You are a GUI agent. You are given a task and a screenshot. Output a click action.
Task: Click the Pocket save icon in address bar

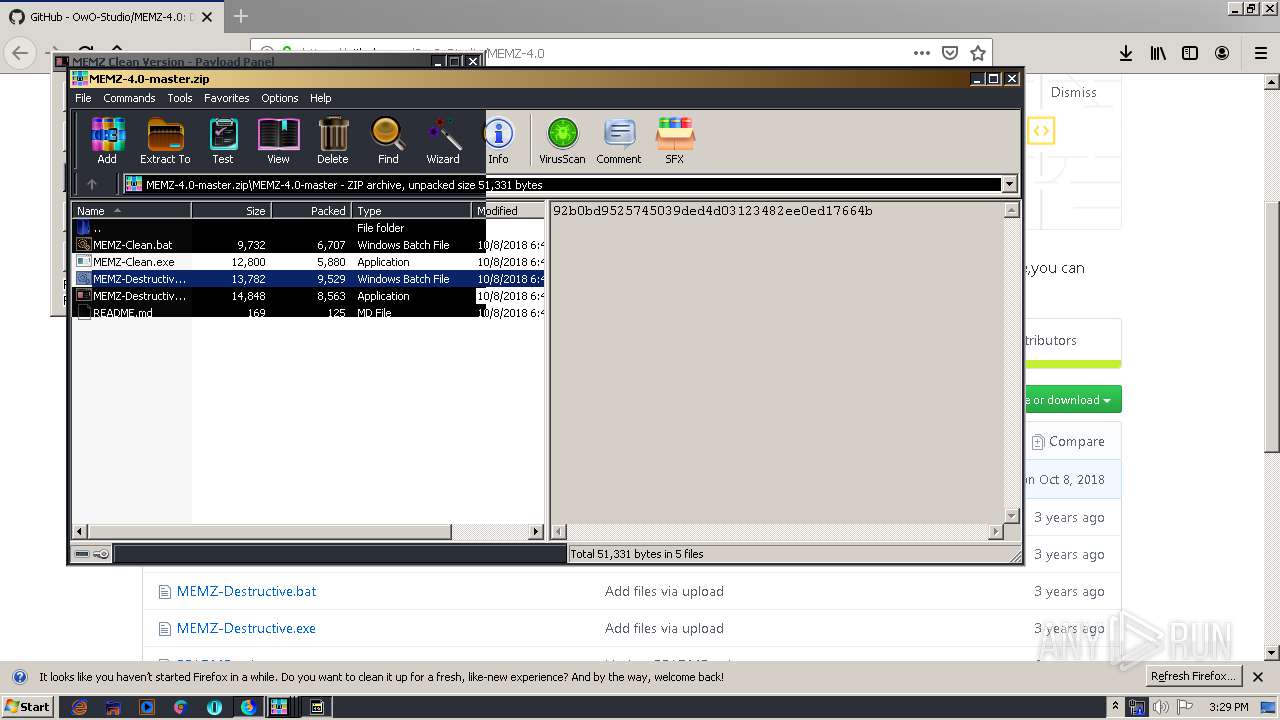[950, 53]
